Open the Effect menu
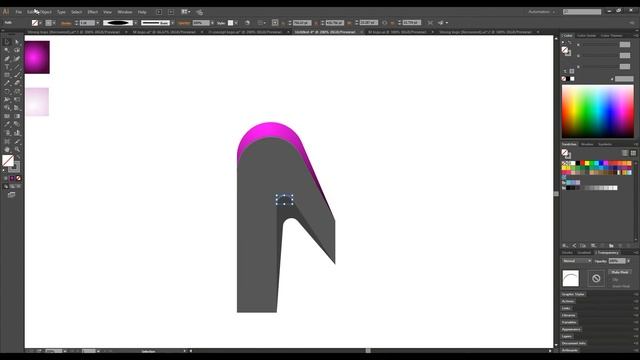The image size is (640, 360). [93, 12]
